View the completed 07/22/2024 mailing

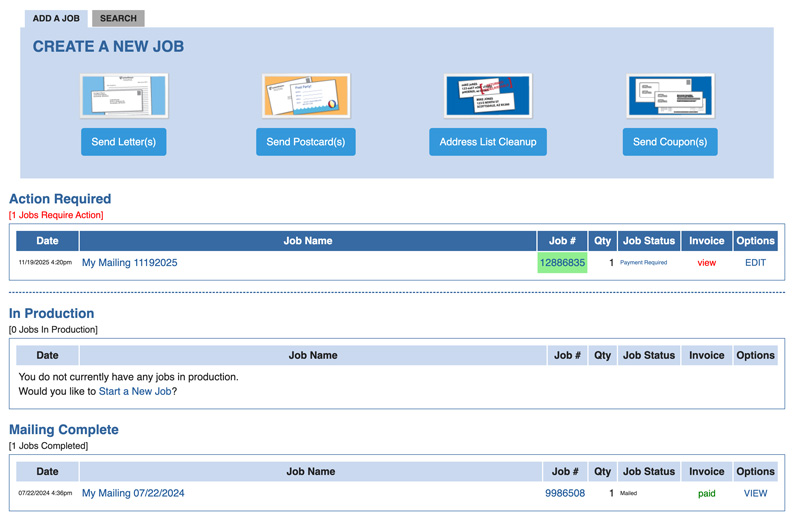tap(755, 493)
